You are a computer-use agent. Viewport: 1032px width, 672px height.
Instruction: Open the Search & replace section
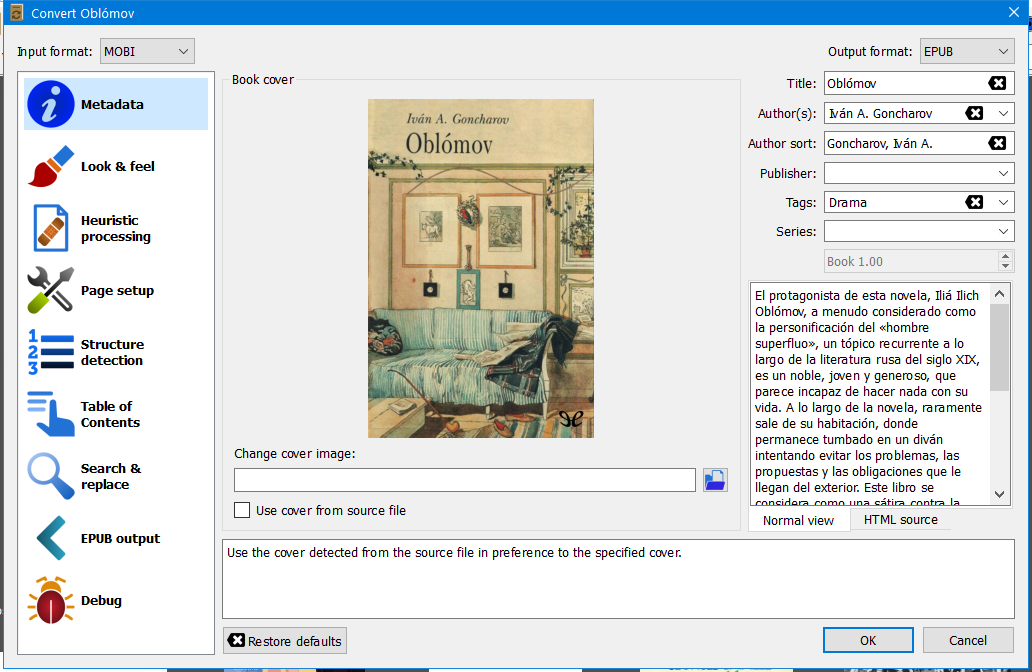pyautogui.click(x=116, y=476)
